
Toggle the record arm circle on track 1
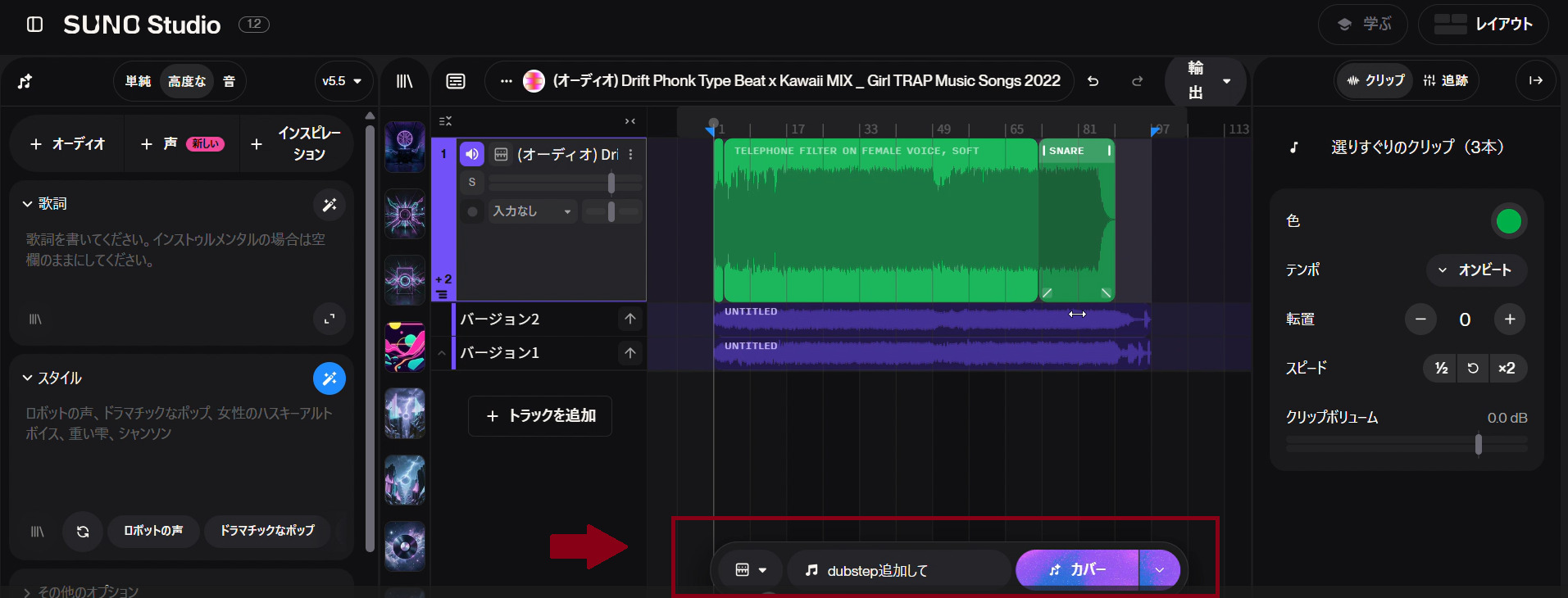coord(472,211)
